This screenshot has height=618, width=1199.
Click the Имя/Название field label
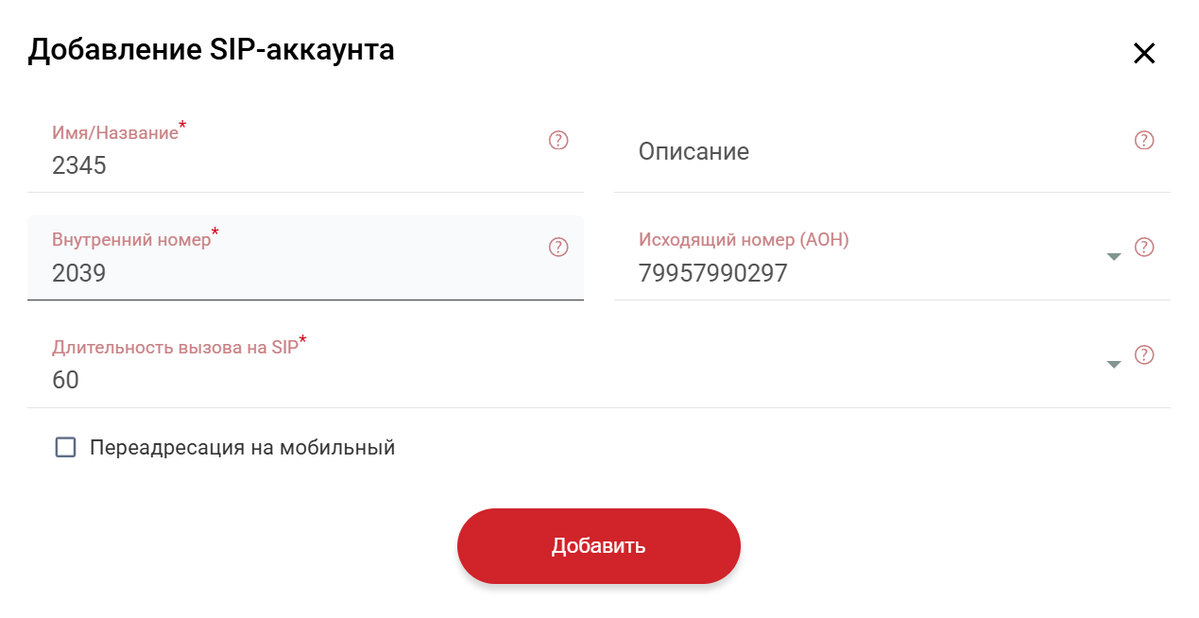115,132
